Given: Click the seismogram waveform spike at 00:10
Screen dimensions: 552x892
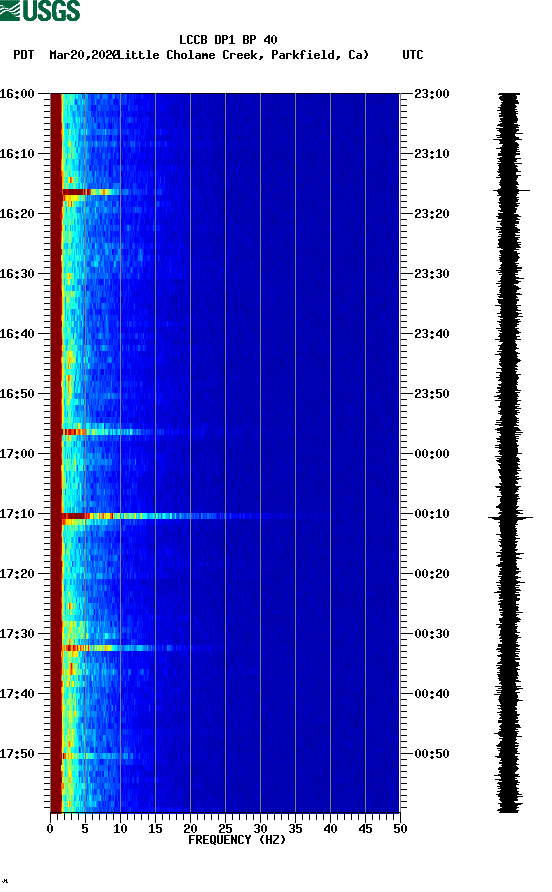Looking at the screenshot, I should coord(510,518).
